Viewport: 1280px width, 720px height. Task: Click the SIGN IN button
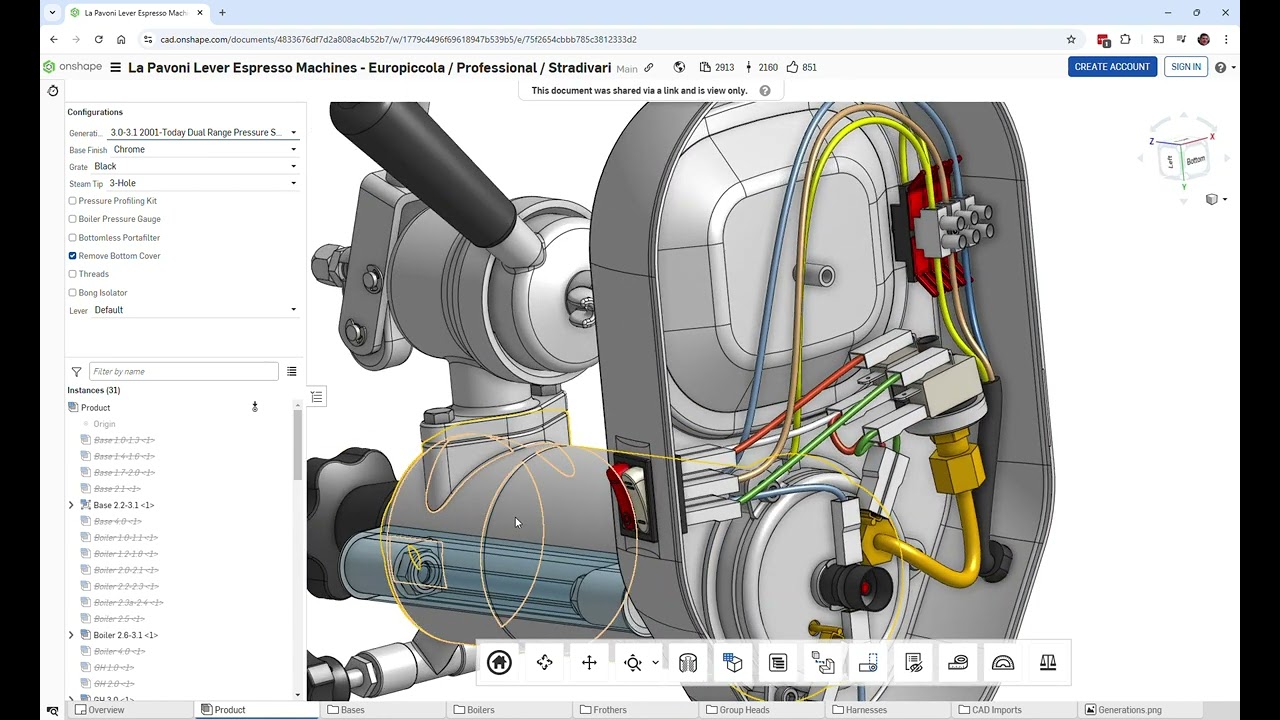coord(1186,67)
